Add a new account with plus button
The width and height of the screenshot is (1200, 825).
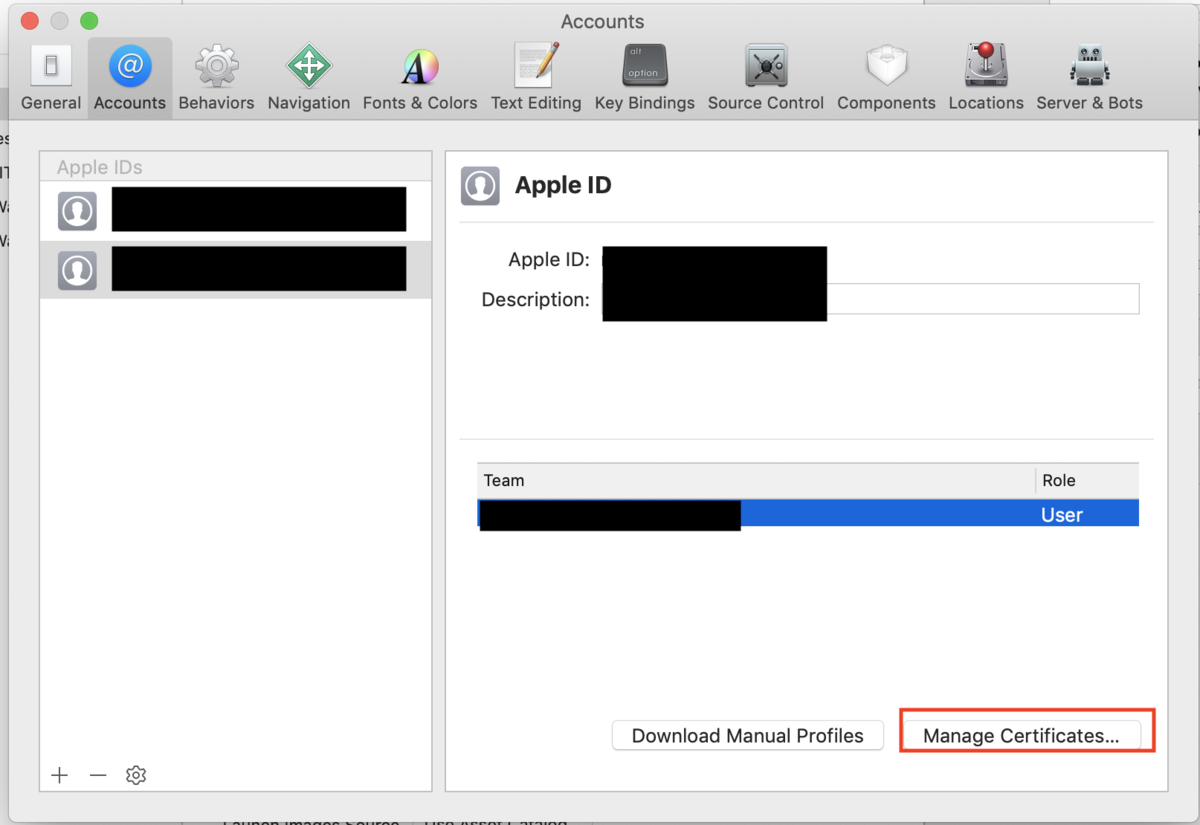click(59, 775)
